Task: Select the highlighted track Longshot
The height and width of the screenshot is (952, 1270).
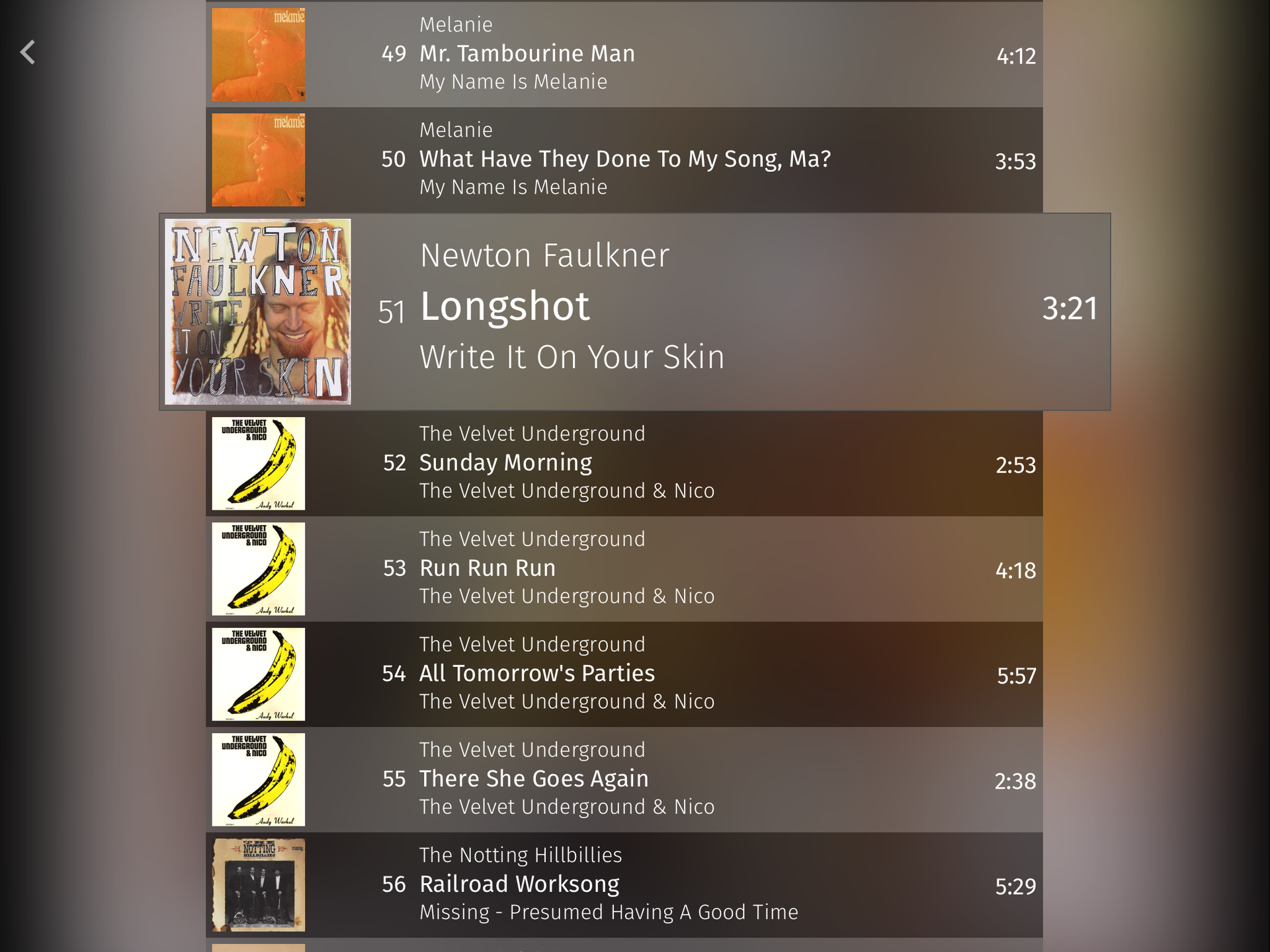Action: pyautogui.click(x=635, y=311)
